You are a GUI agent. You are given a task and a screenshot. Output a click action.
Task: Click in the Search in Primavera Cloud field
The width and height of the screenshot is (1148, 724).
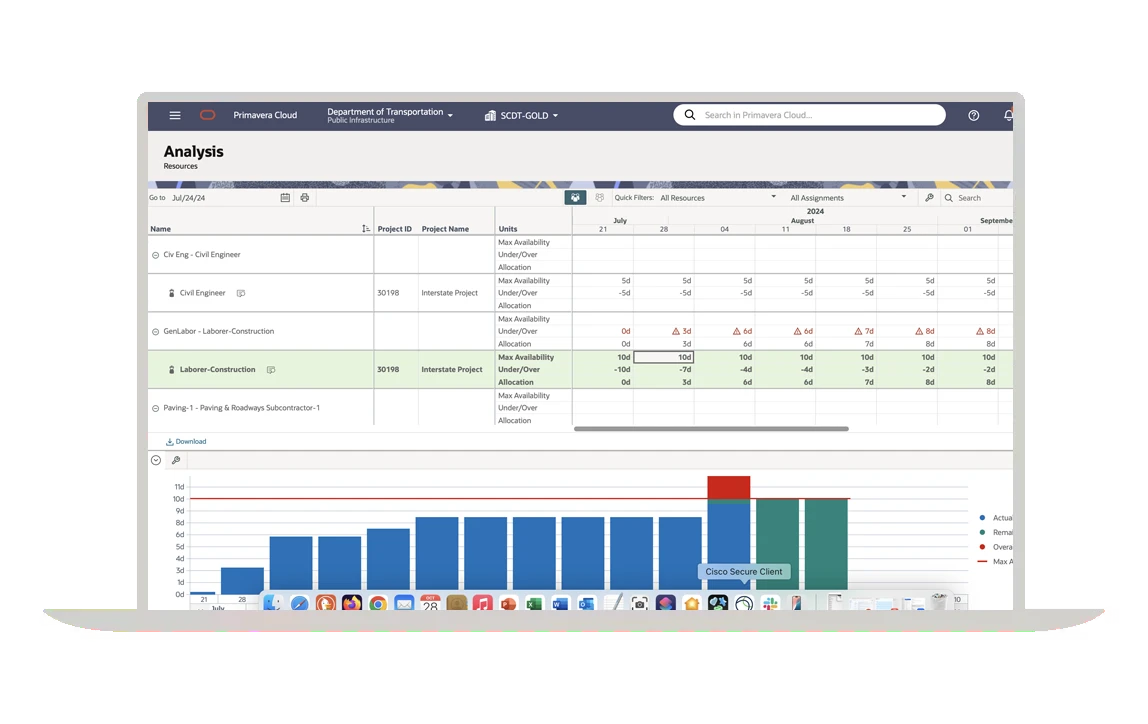(x=810, y=114)
